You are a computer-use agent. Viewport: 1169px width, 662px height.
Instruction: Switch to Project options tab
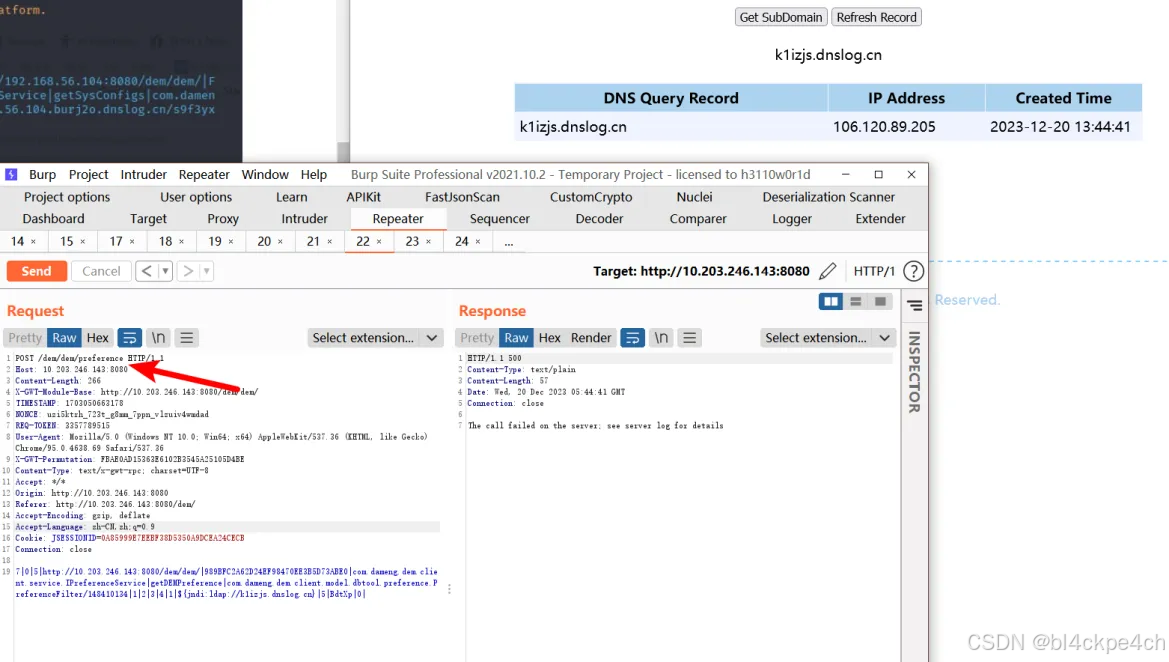tap(67, 197)
